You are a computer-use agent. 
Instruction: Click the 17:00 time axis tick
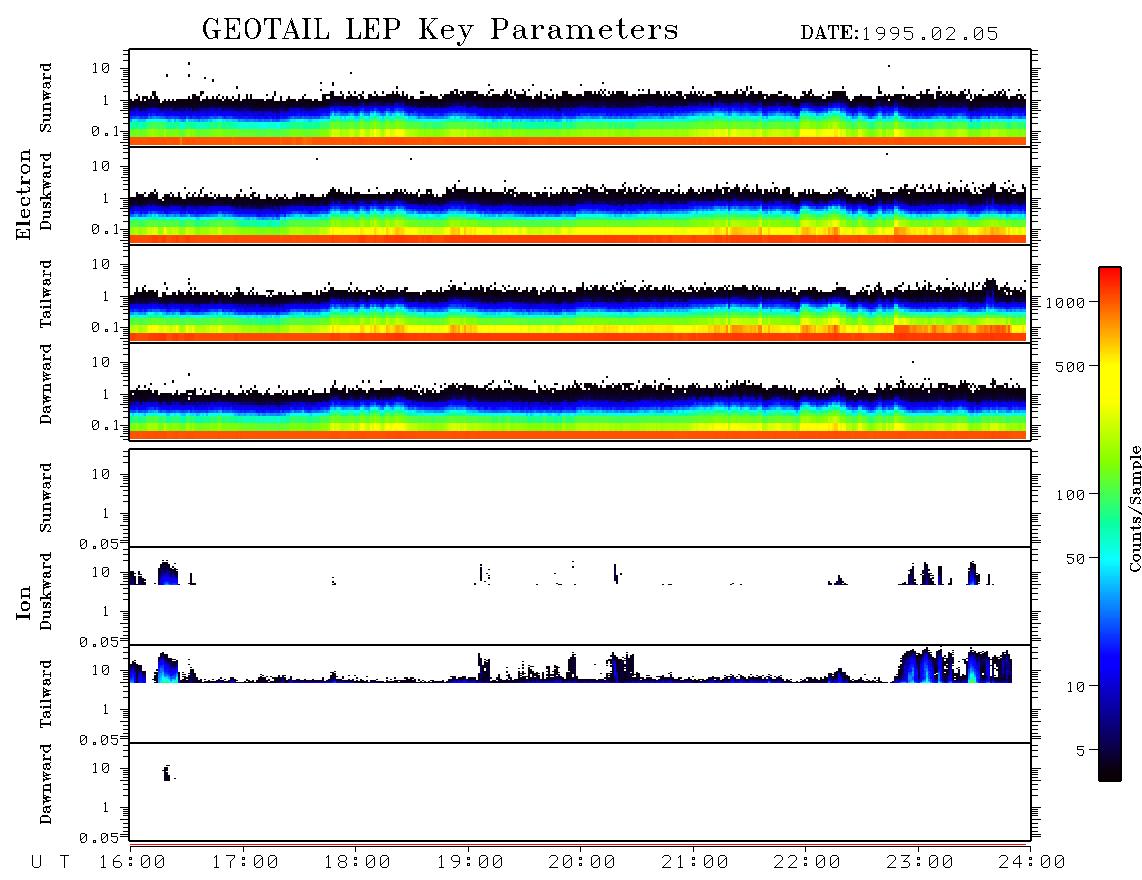point(245,862)
